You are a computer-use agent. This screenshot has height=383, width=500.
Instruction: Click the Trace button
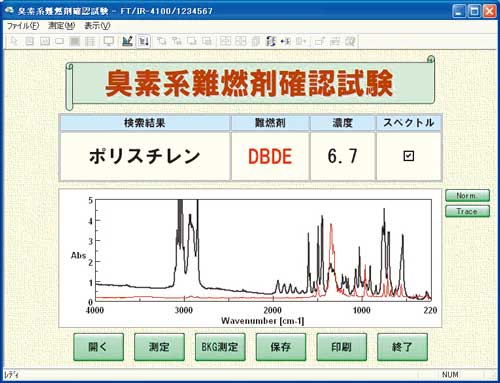467,211
